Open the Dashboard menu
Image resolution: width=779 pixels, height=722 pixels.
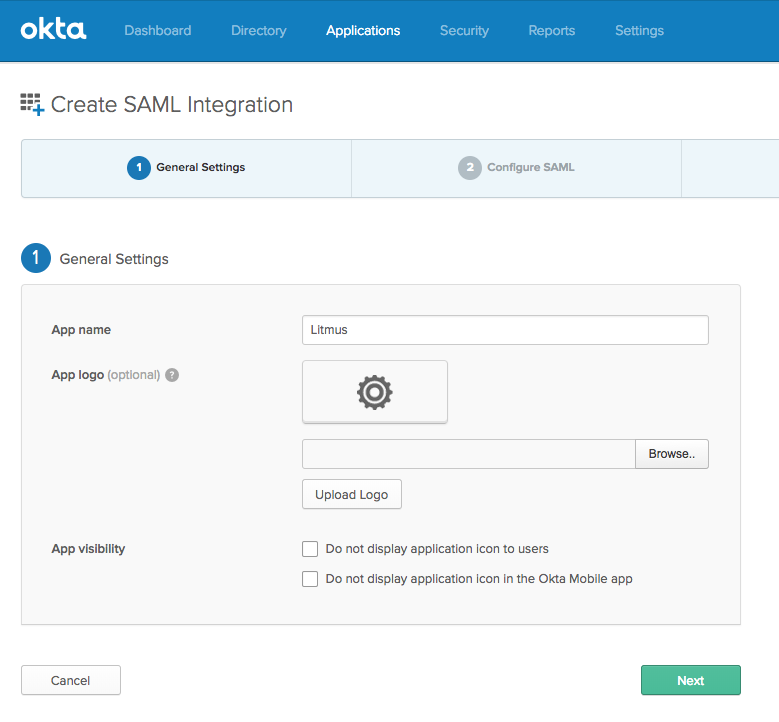click(157, 30)
